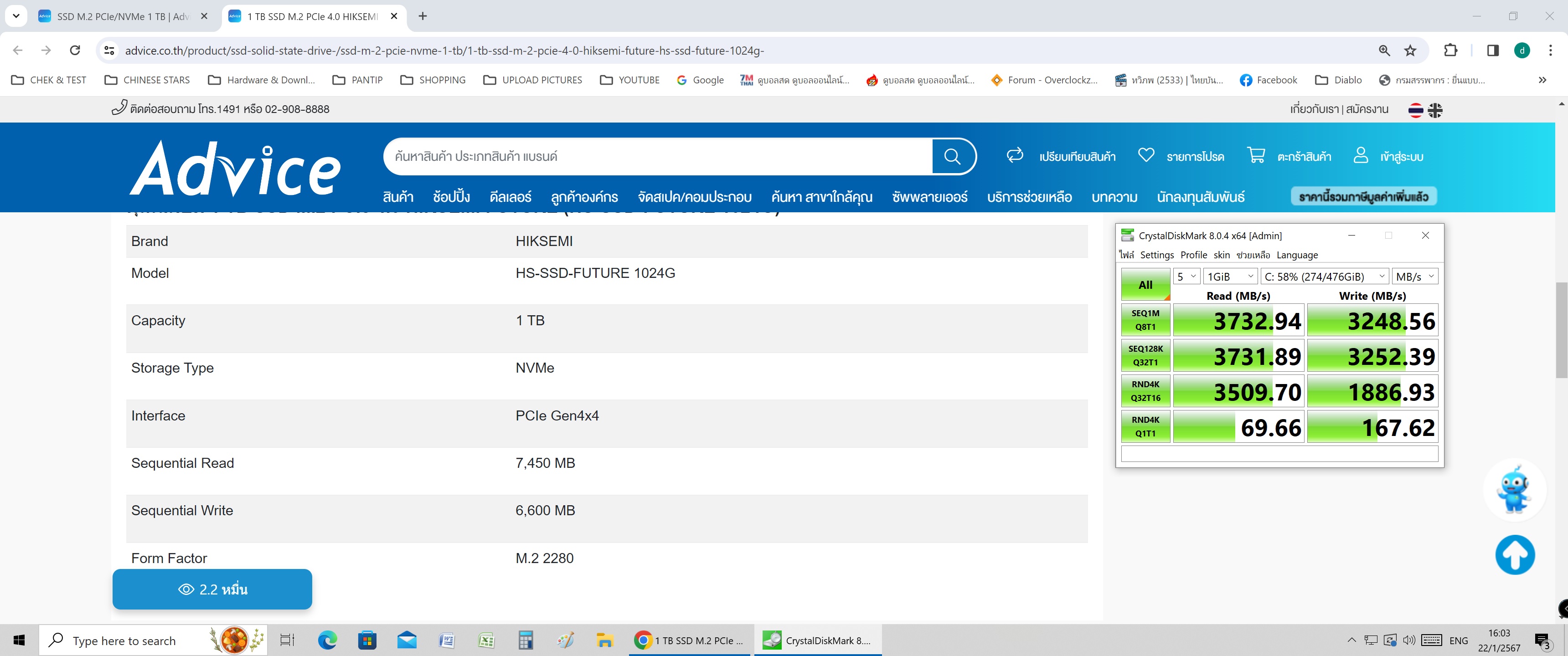
Task: Open the YOUTUBE bookmark folder
Action: (x=629, y=80)
